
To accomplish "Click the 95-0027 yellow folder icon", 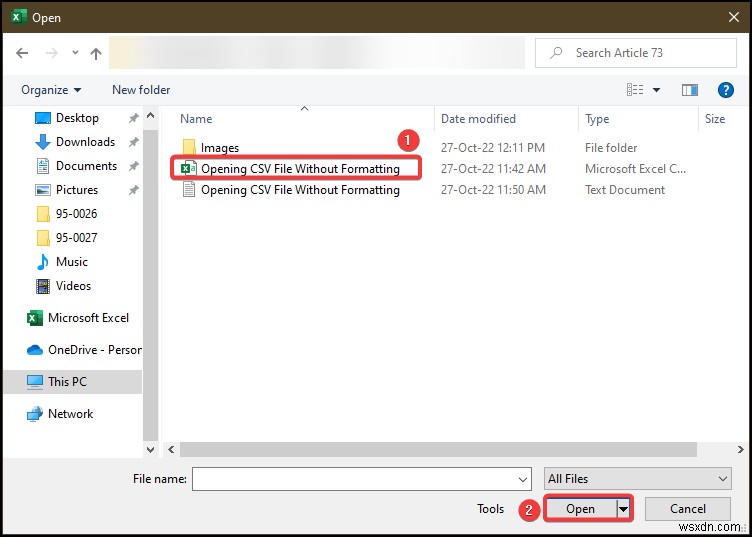I will pos(43,238).
